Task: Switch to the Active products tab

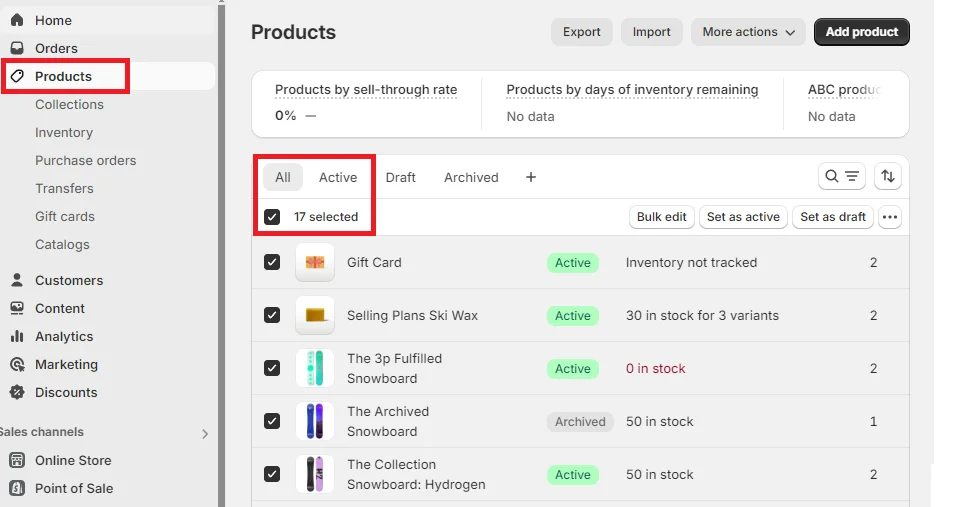Action: point(338,177)
